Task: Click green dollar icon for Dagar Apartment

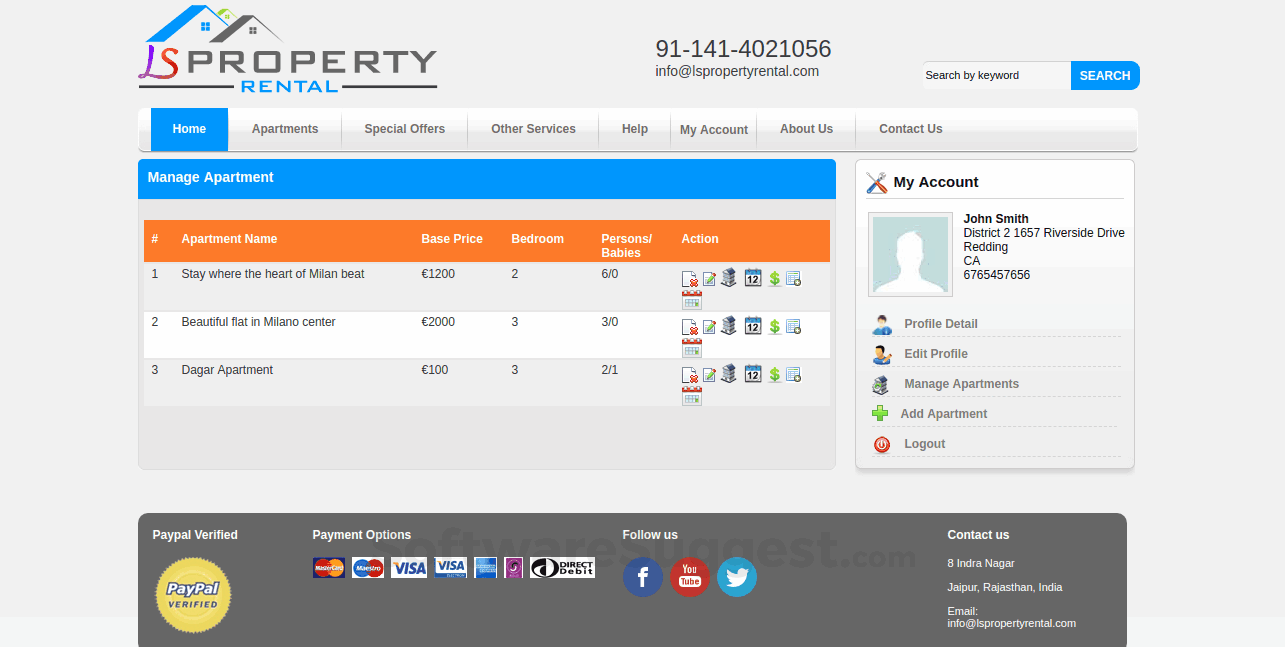Action: (x=775, y=375)
